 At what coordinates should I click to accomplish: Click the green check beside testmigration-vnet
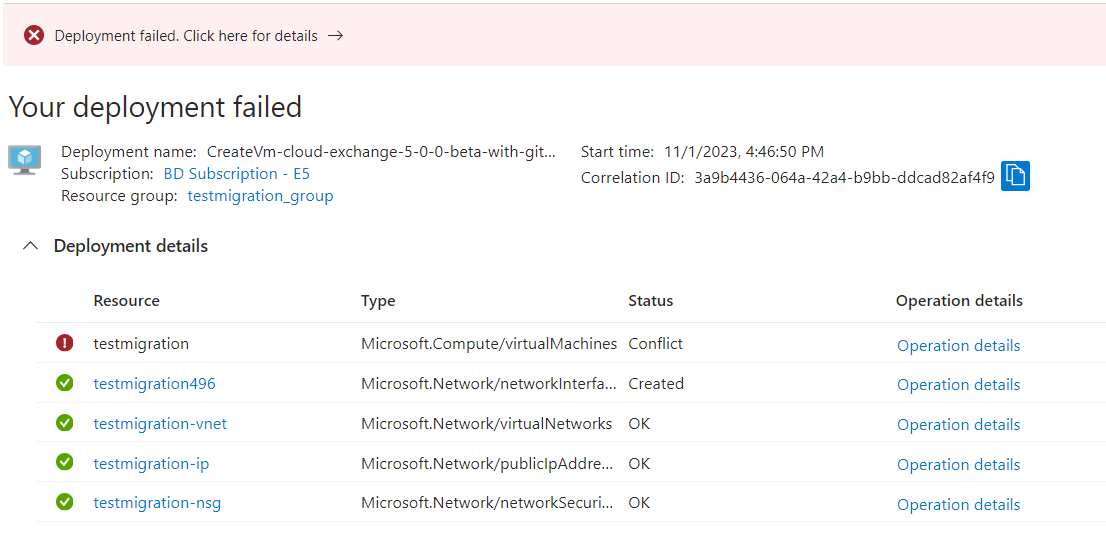[64, 423]
